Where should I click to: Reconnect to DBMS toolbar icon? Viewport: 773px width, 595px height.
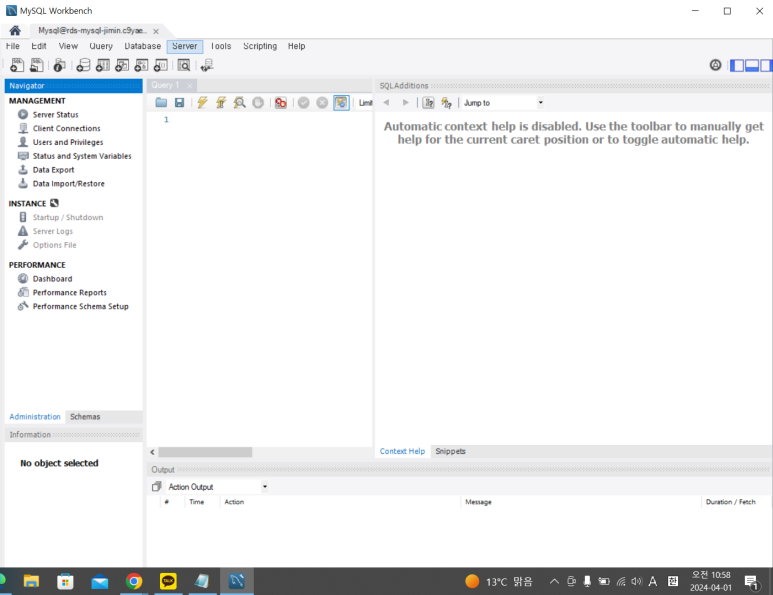pos(207,65)
